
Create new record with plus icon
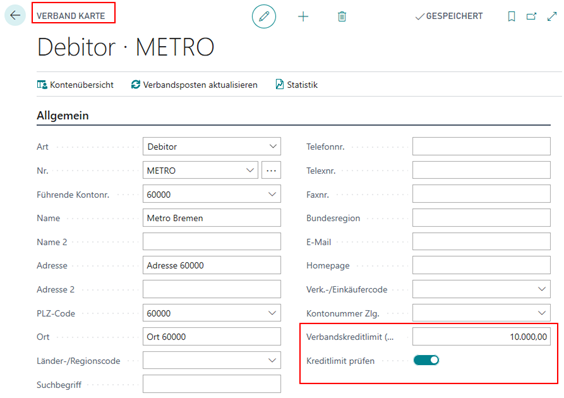click(x=303, y=17)
